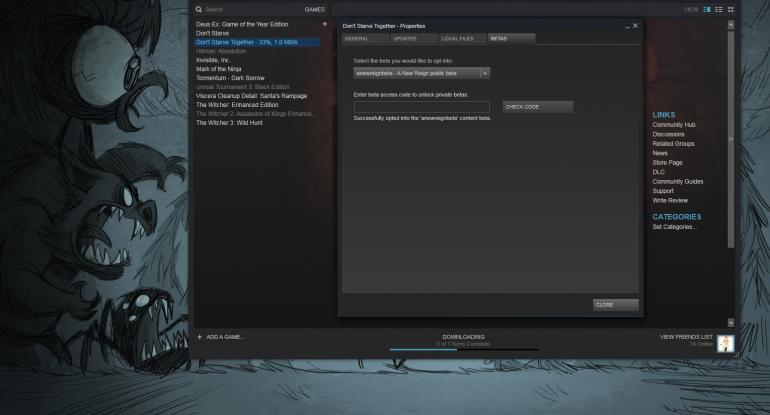Switch to detail view icon
The image size is (770, 415).
(x=707, y=9)
